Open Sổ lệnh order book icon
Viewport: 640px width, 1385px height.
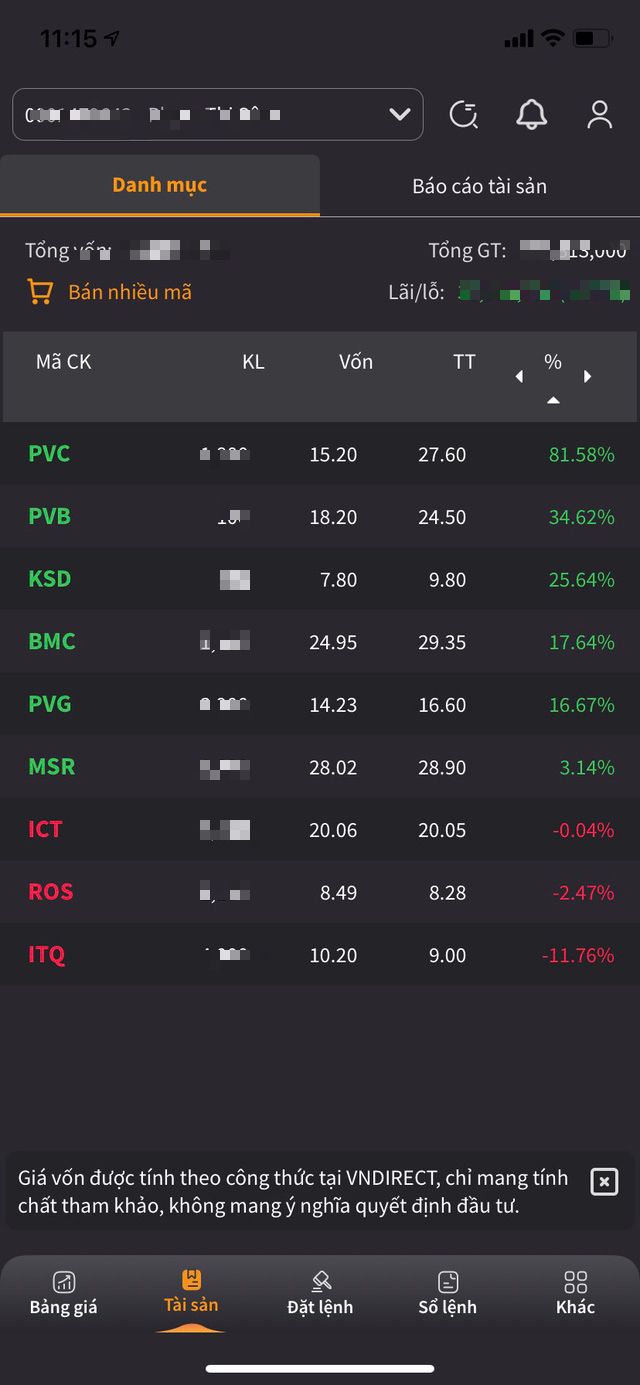click(447, 1283)
